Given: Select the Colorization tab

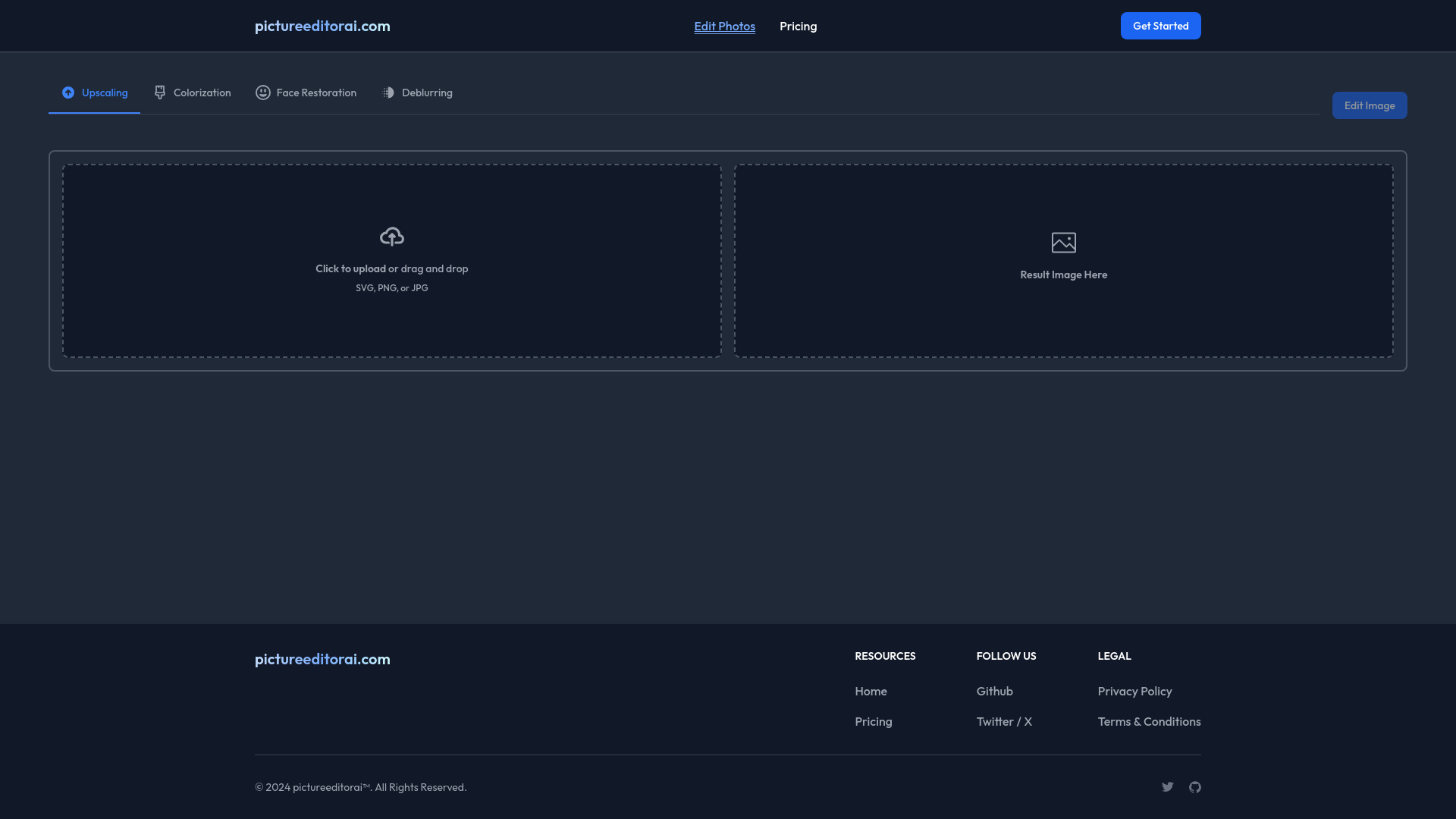Looking at the screenshot, I should 192,93.
